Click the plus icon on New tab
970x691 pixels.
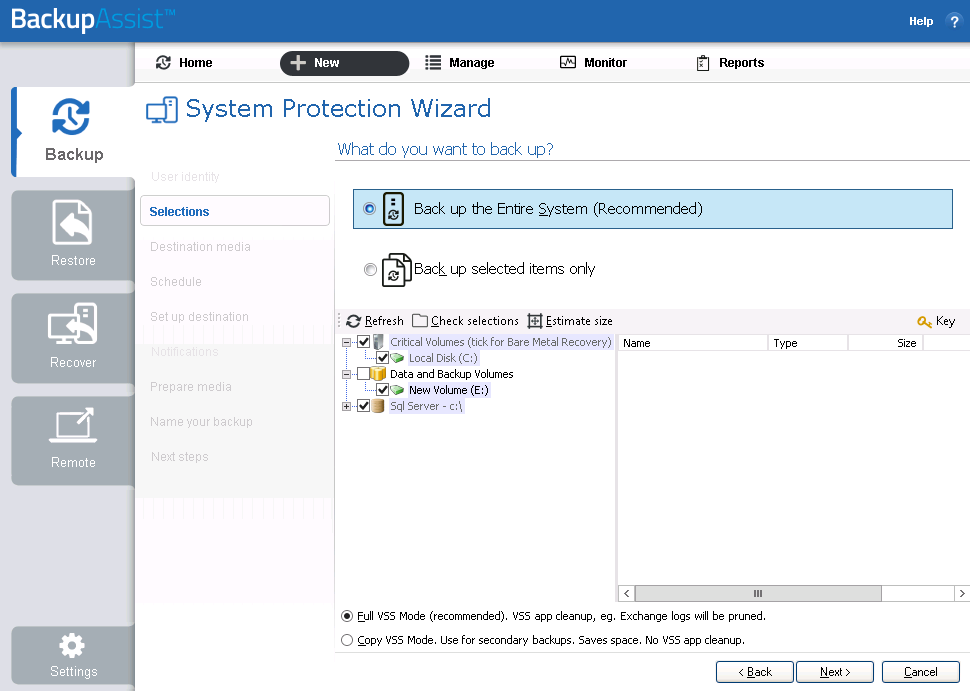coord(298,62)
